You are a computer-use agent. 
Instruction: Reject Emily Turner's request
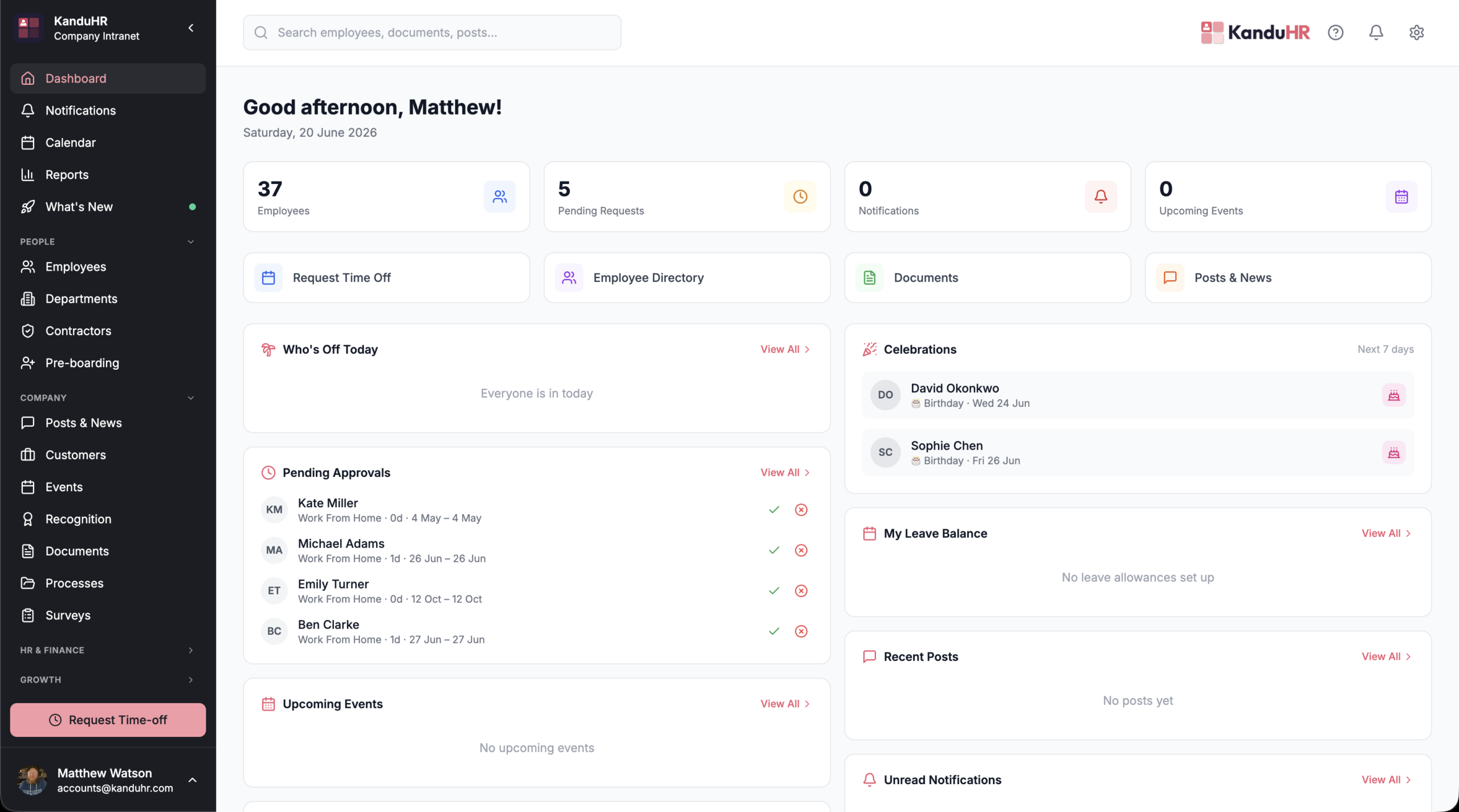pos(801,590)
